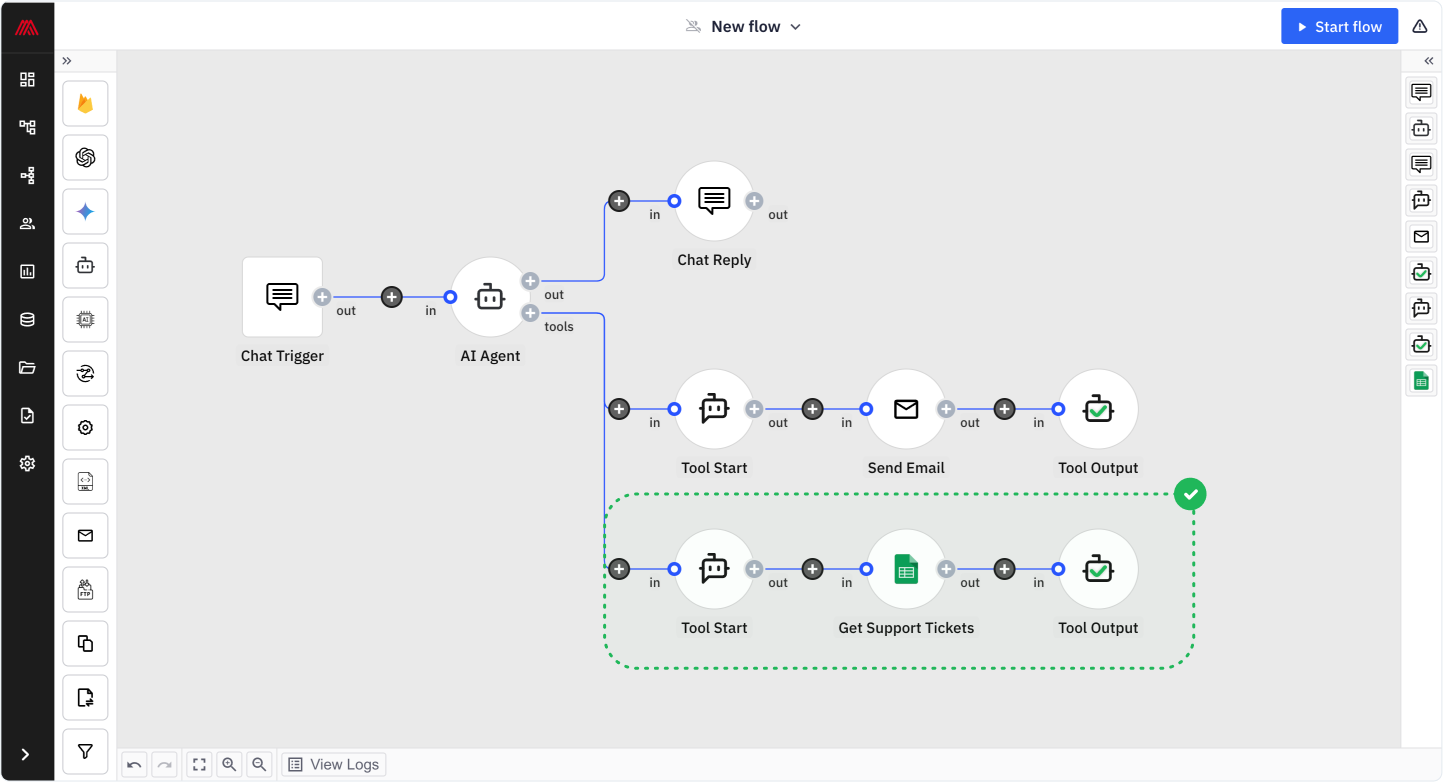Pick the Gemini sparkle node icon
Viewport: 1443px width, 782px height.
point(85,212)
